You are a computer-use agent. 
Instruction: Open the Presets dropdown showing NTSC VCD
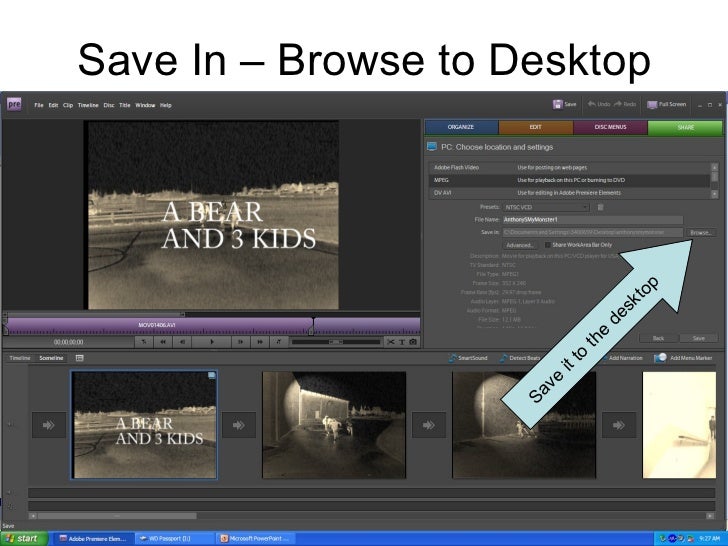[x=546, y=207]
